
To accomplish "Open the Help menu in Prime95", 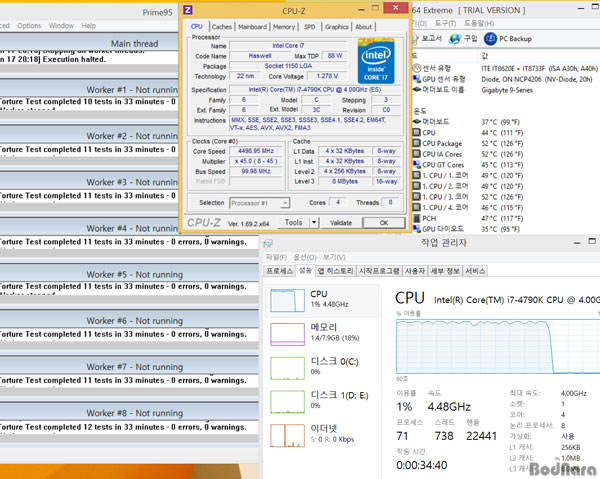I will click(88, 26).
